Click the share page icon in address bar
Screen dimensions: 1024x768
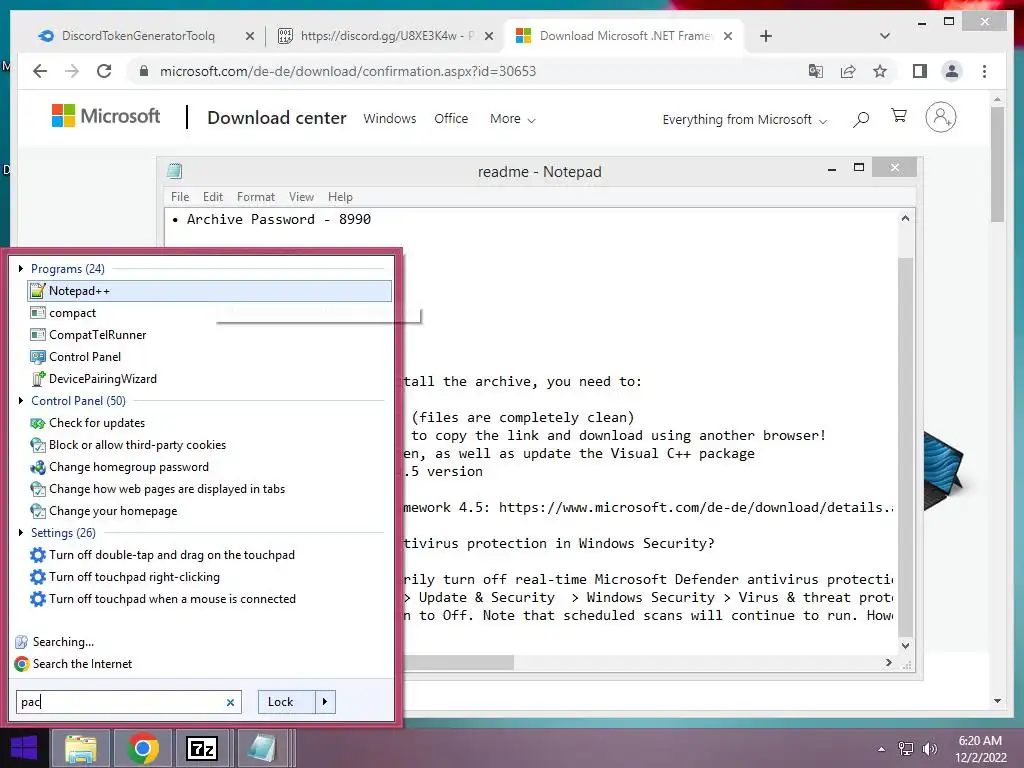[848, 71]
